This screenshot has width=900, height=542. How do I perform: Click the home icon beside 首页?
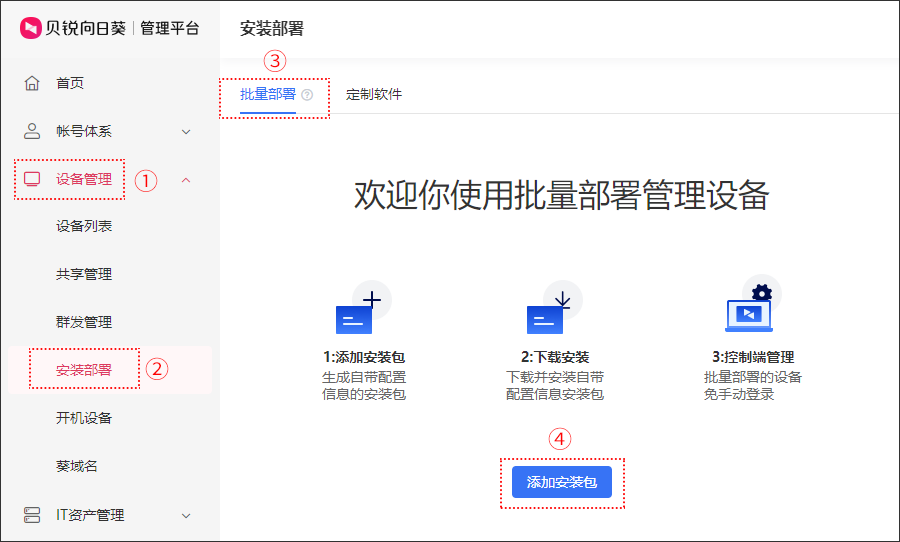[32, 83]
